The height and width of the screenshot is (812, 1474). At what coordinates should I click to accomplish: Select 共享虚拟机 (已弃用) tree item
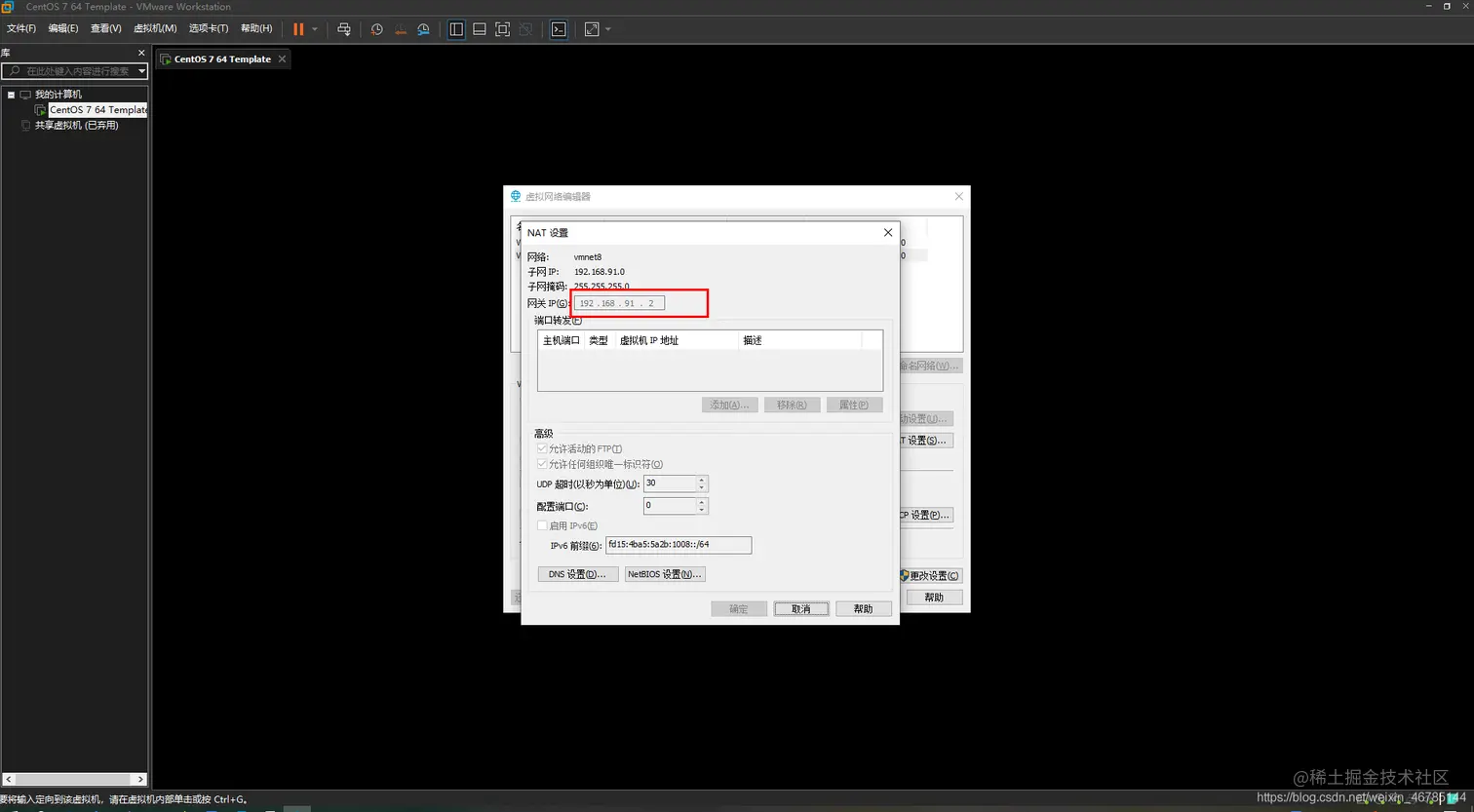coord(76,126)
